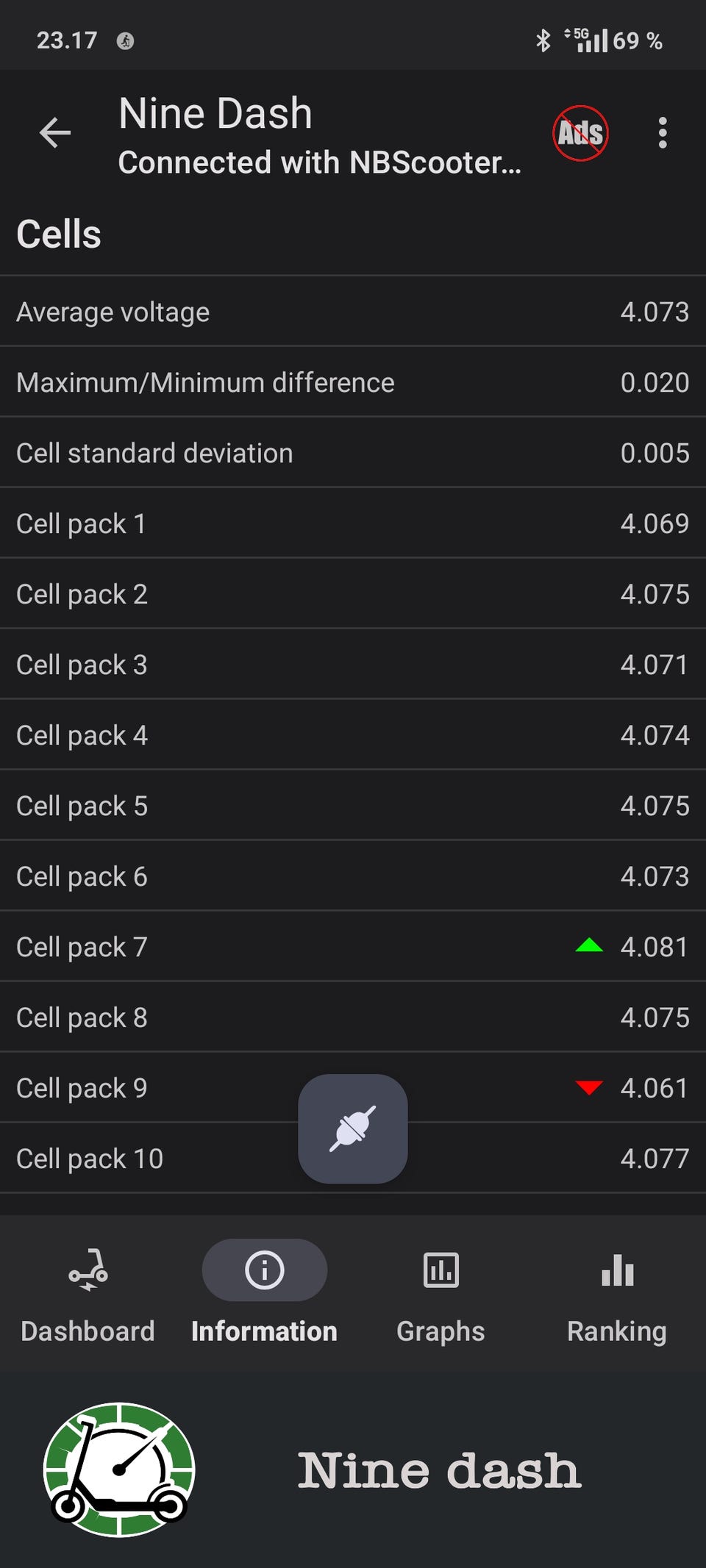706x1568 pixels.
Task: Tap the Cell standard deviation row
Action: (353, 453)
